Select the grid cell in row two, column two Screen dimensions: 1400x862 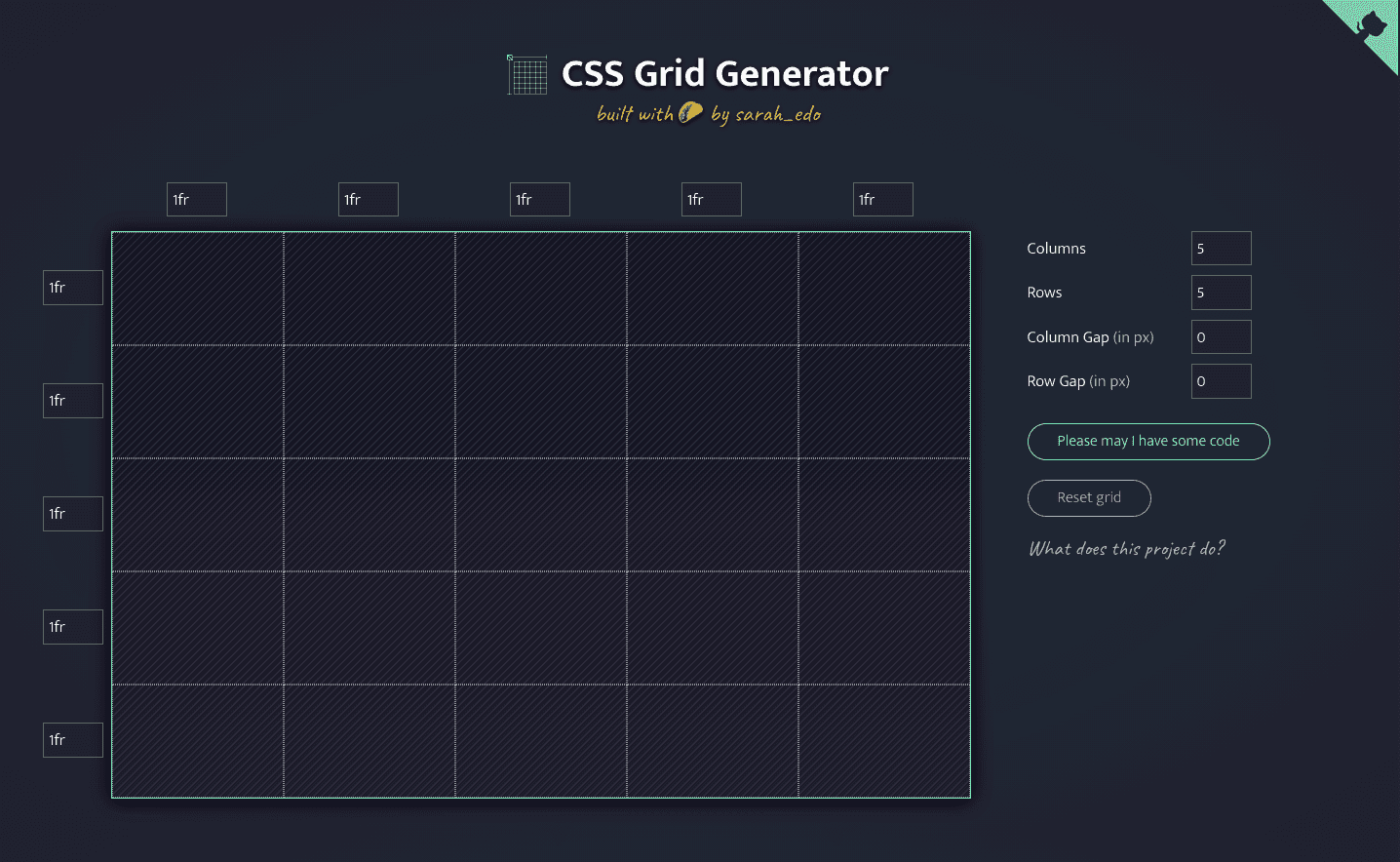(369, 402)
